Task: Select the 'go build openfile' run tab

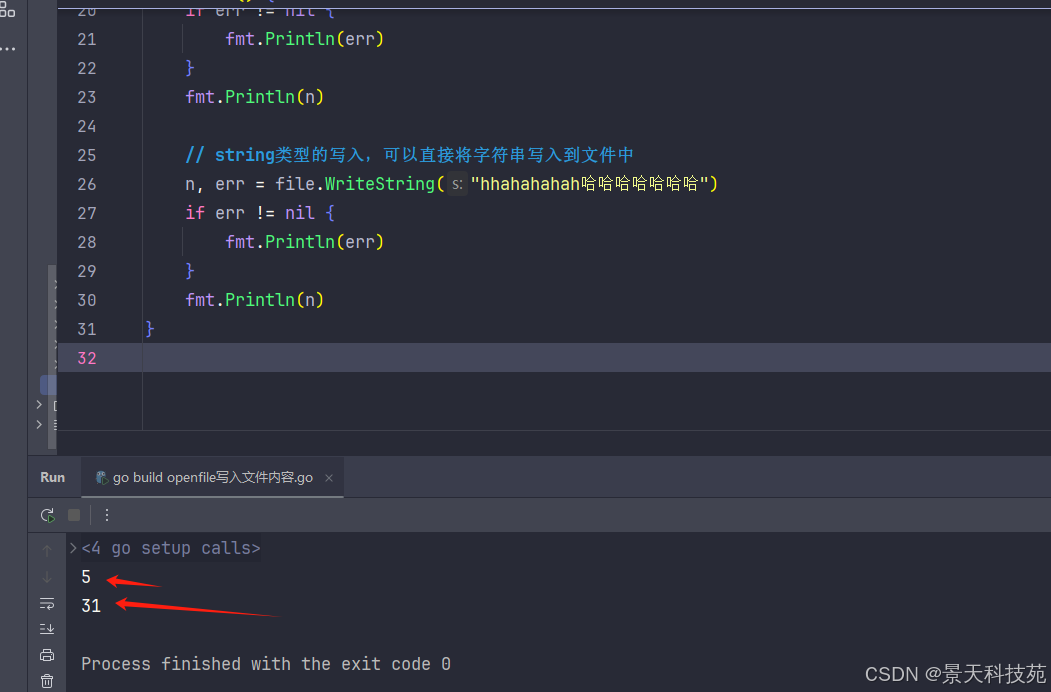Action: 212,477
